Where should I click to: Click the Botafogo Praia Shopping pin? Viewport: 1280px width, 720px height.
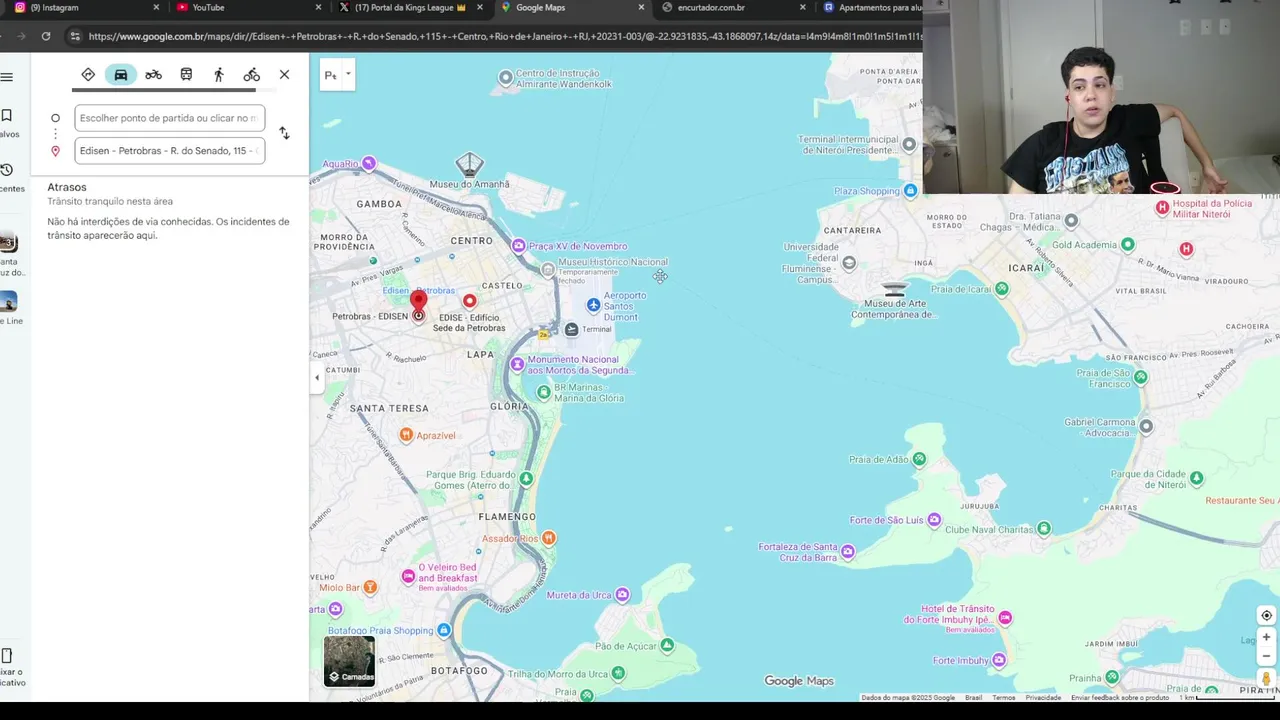point(444,630)
